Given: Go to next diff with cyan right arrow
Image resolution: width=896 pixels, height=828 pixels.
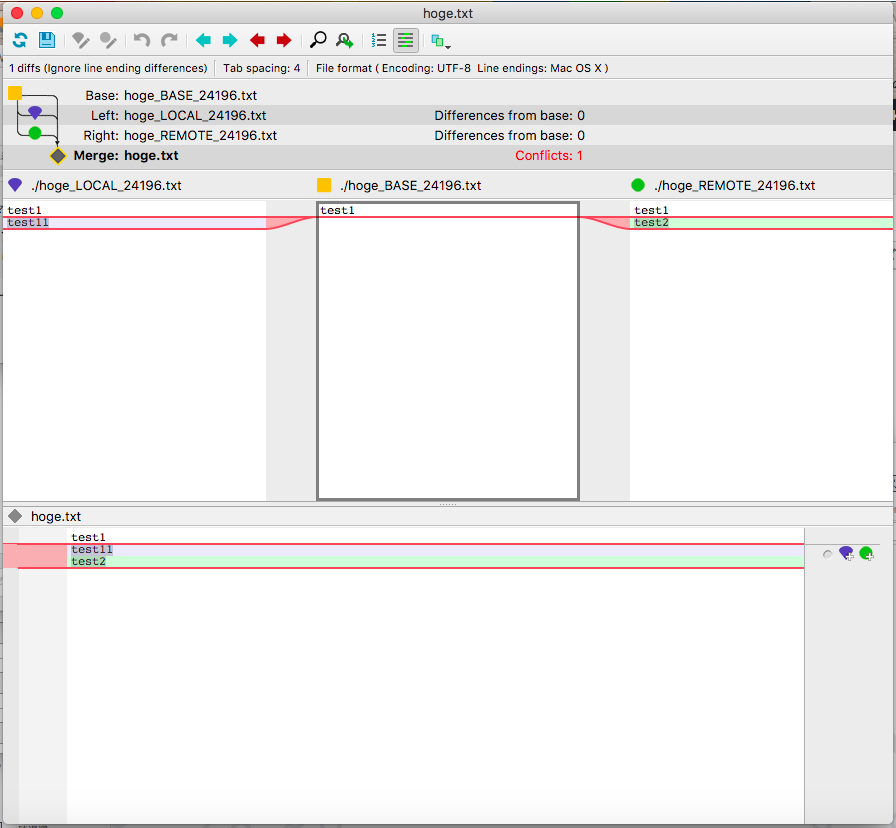Looking at the screenshot, I should 230,40.
